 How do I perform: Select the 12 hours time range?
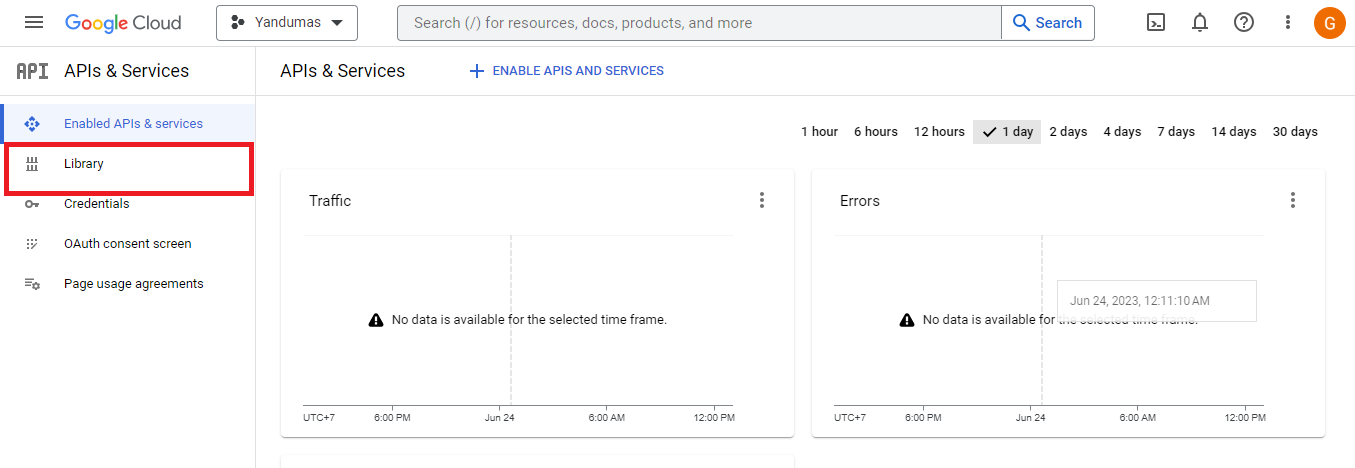[939, 132]
